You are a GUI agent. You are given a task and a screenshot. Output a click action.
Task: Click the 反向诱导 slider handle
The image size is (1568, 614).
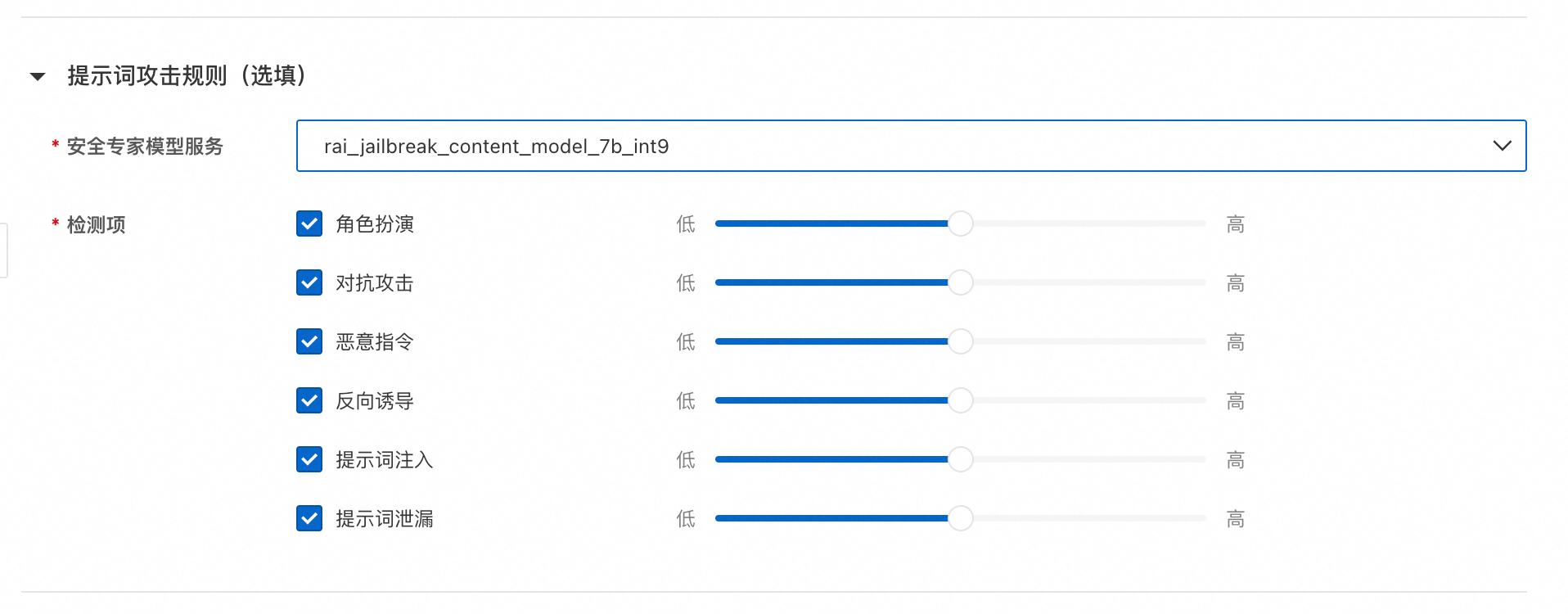pos(960,400)
